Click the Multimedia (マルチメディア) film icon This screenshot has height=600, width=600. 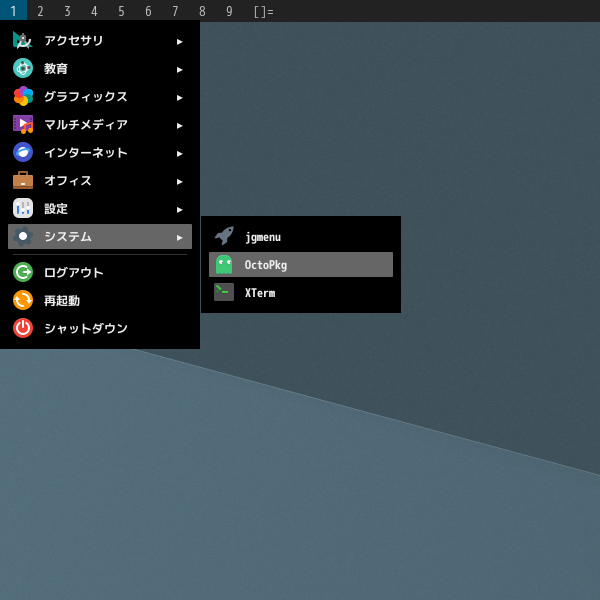click(x=23, y=124)
